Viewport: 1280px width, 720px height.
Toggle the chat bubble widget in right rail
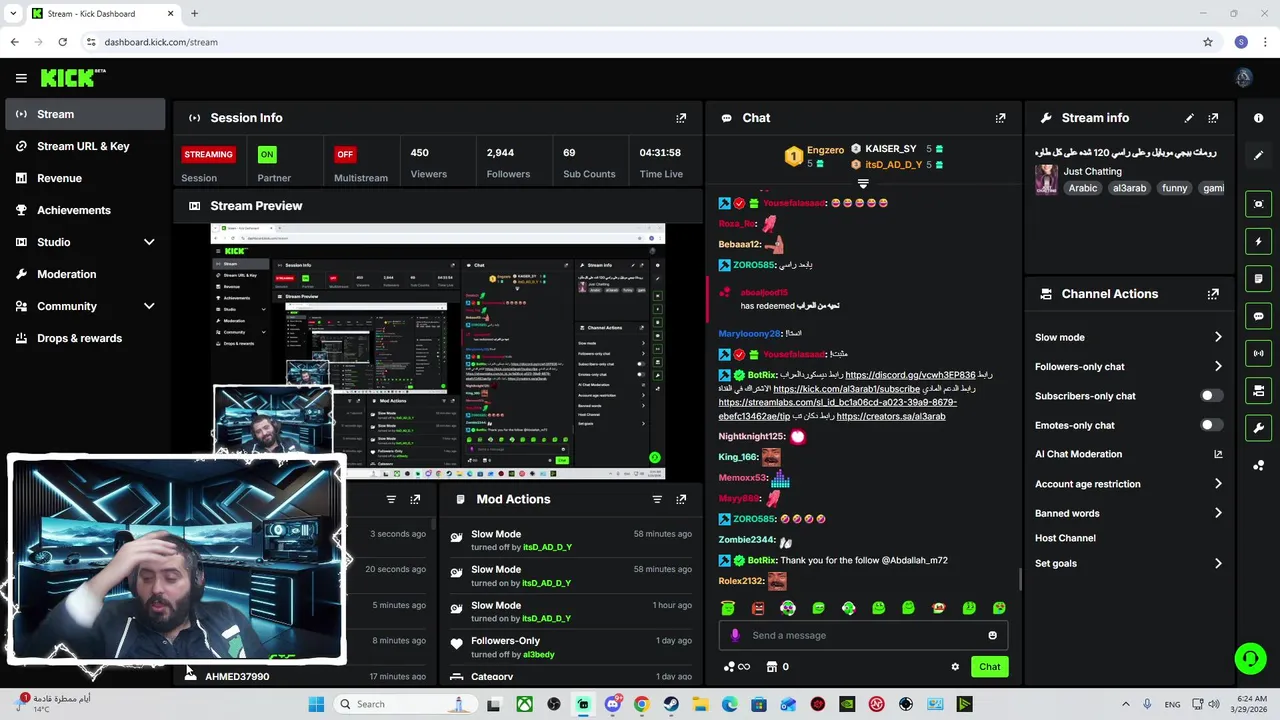coord(1258,316)
